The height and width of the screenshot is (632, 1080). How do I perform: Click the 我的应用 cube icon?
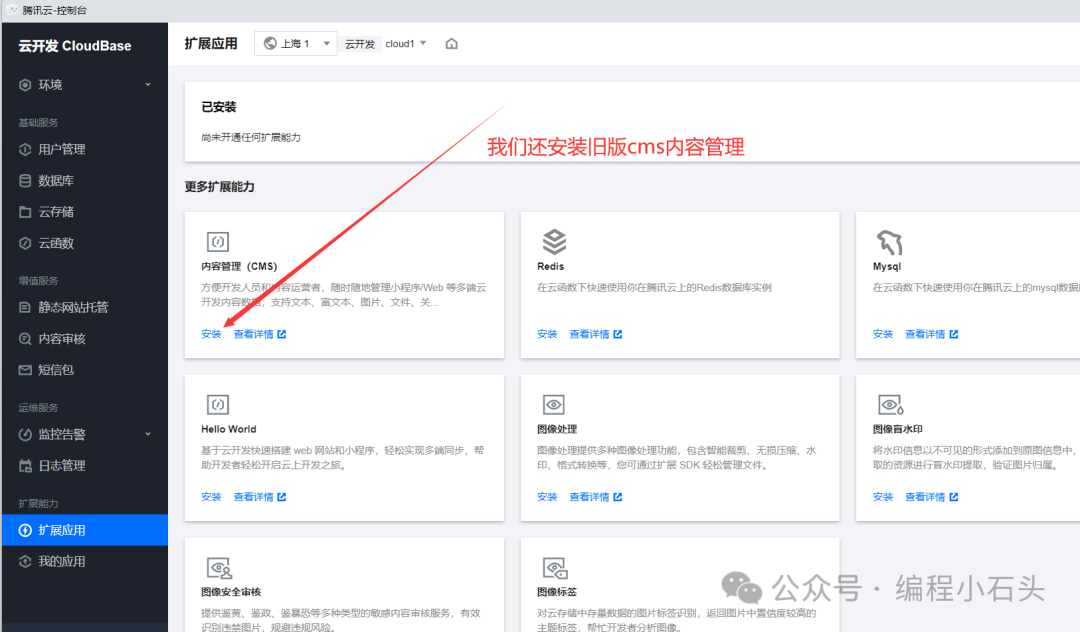(x=25, y=561)
